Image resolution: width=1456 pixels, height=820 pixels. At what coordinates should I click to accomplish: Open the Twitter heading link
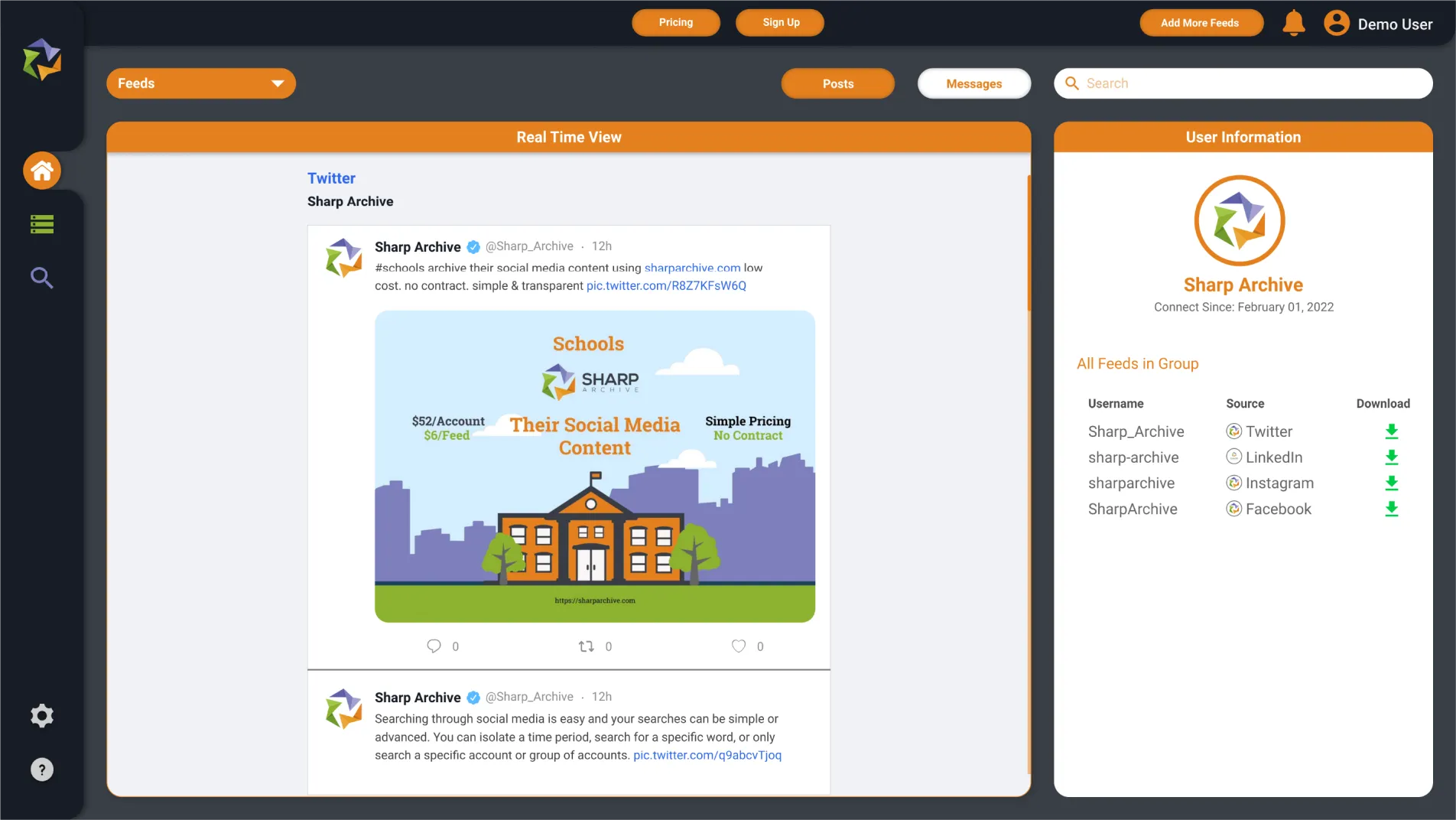coord(331,178)
